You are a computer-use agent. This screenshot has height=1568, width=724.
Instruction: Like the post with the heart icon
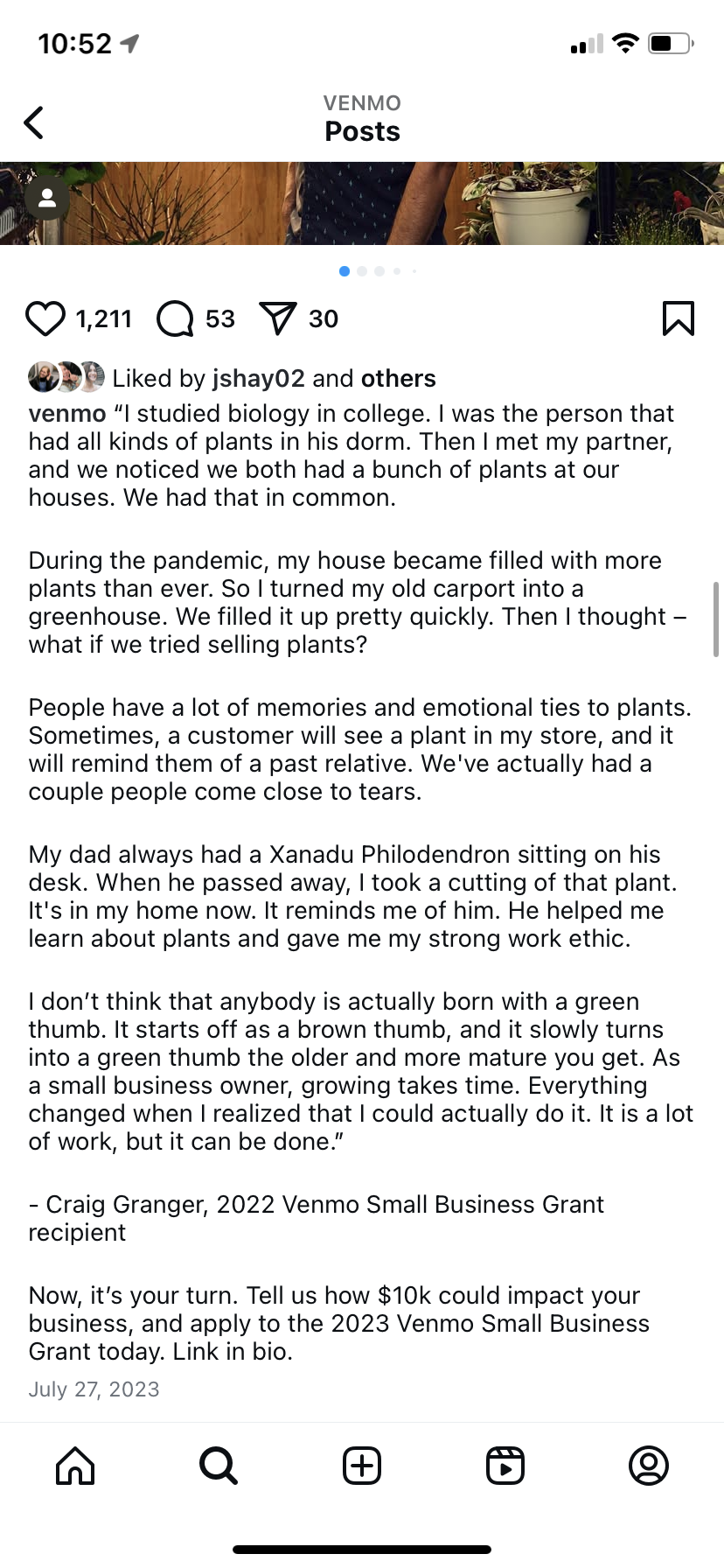pyautogui.click(x=45, y=318)
